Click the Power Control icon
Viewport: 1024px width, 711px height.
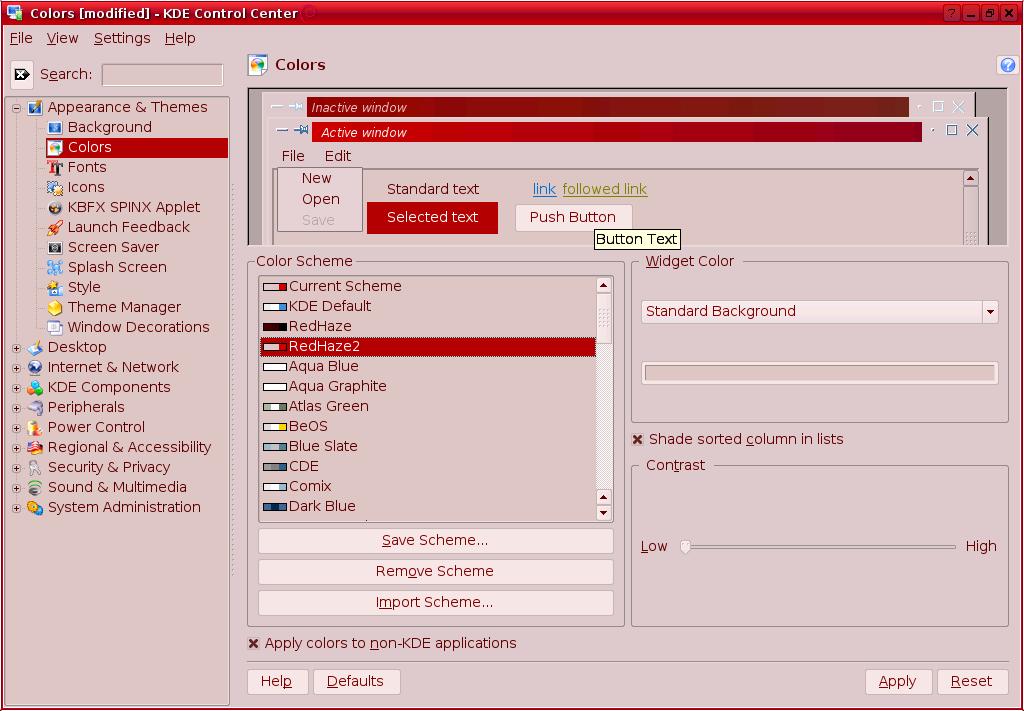[x=35, y=428]
